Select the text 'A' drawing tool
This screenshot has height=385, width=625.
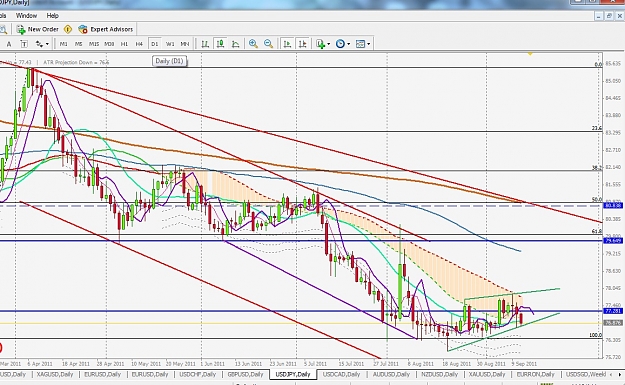(x=9, y=44)
